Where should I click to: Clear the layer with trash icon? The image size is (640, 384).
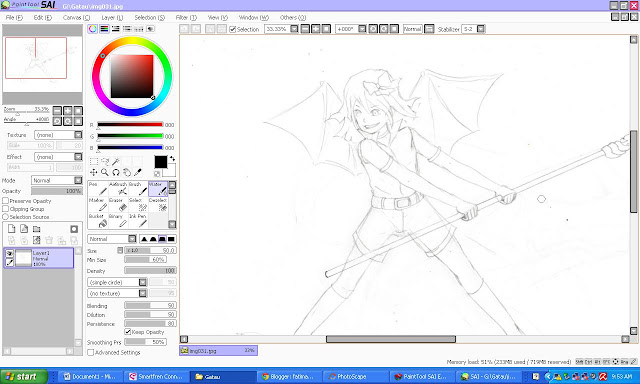(x=49, y=240)
